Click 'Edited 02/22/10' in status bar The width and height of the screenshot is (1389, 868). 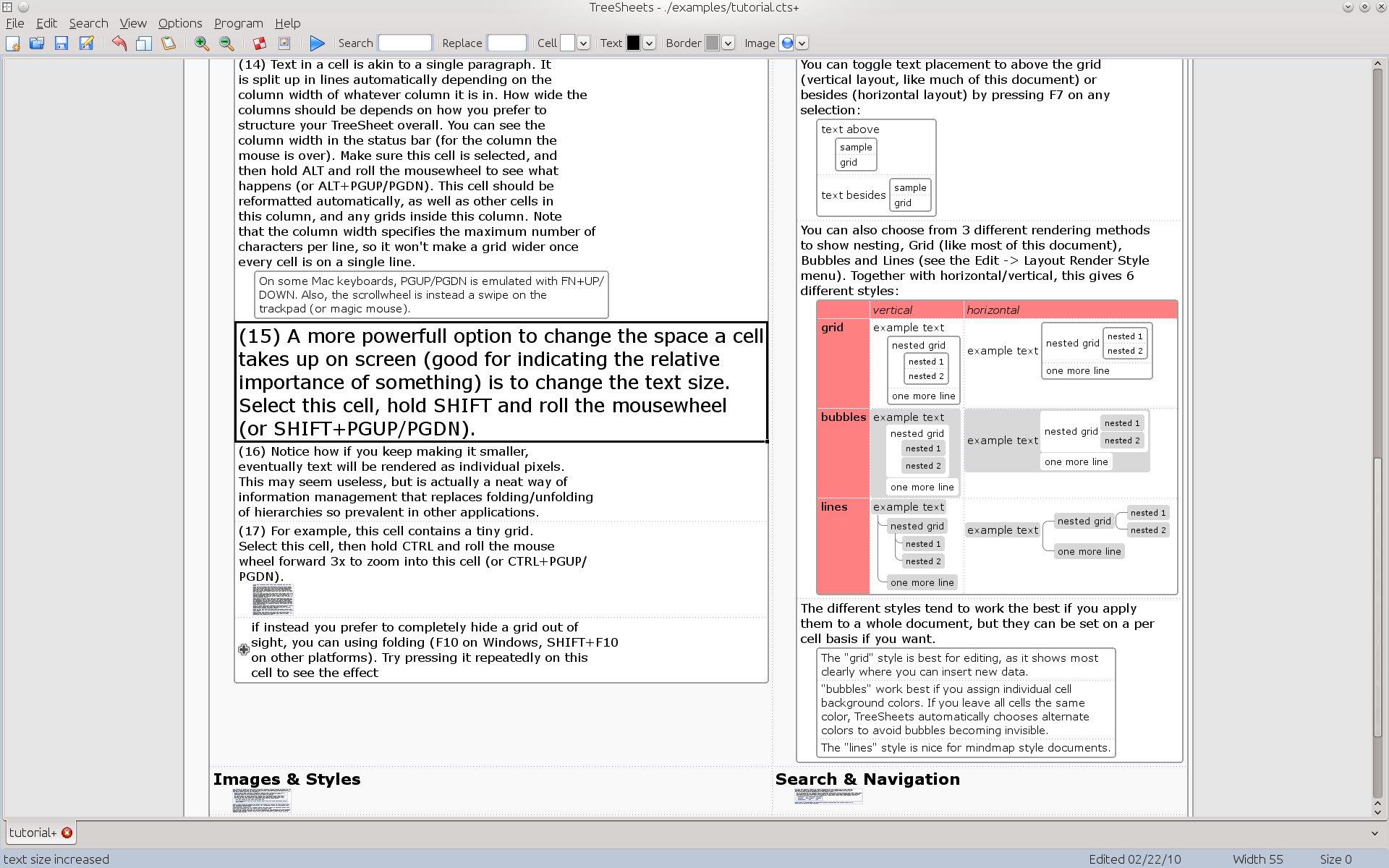[x=1134, y=859]
